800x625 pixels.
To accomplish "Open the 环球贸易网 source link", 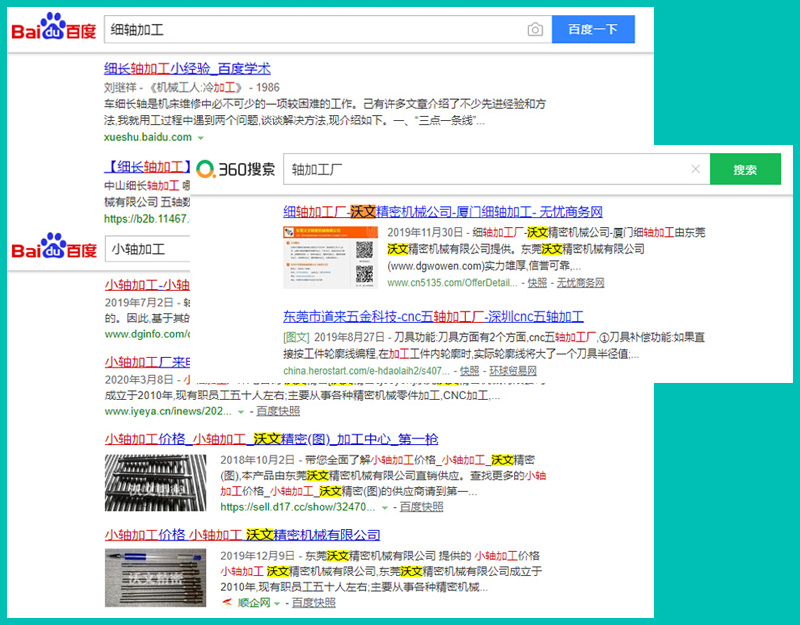I will coord(513,371).
